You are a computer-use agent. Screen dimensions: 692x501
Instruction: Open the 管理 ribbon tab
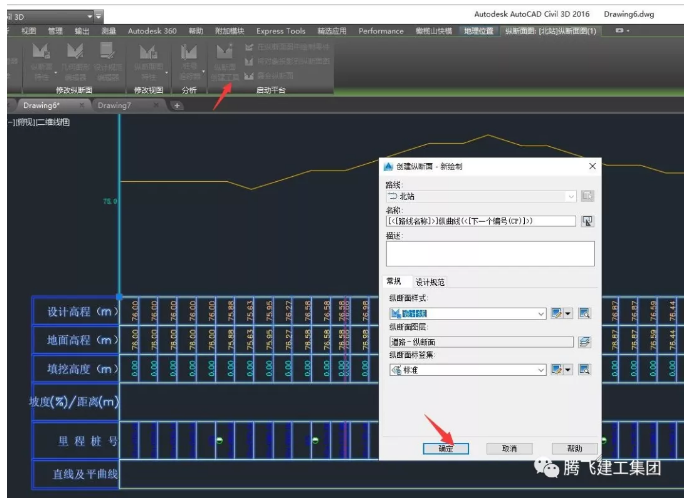coord(55,31)
